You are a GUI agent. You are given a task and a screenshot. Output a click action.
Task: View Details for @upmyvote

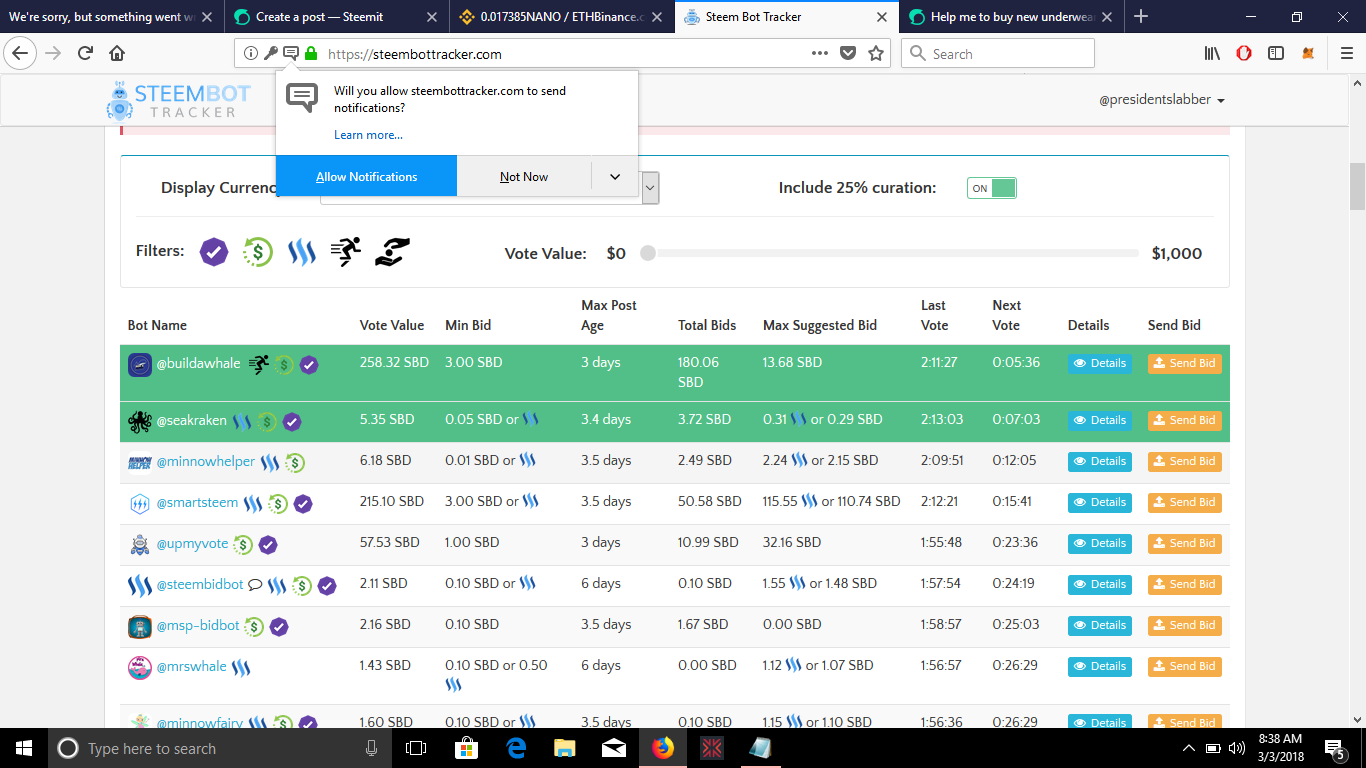(x=1100, y=544)
